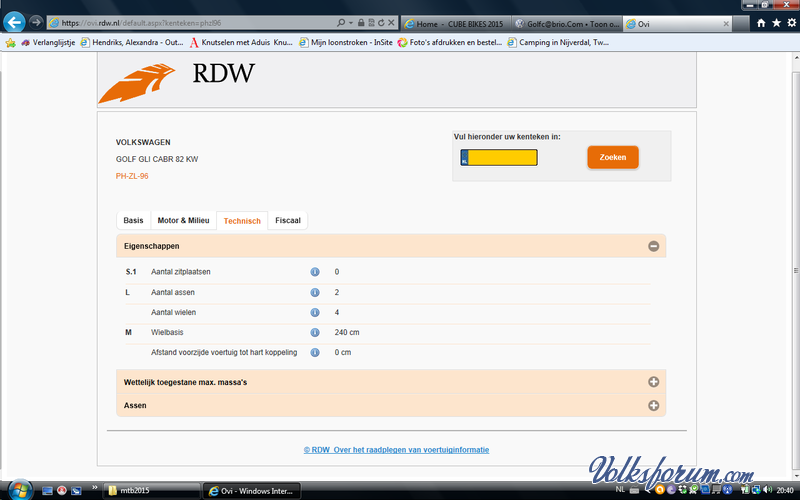Click the 240 cm wheelbase value

(x=347, y=332)
